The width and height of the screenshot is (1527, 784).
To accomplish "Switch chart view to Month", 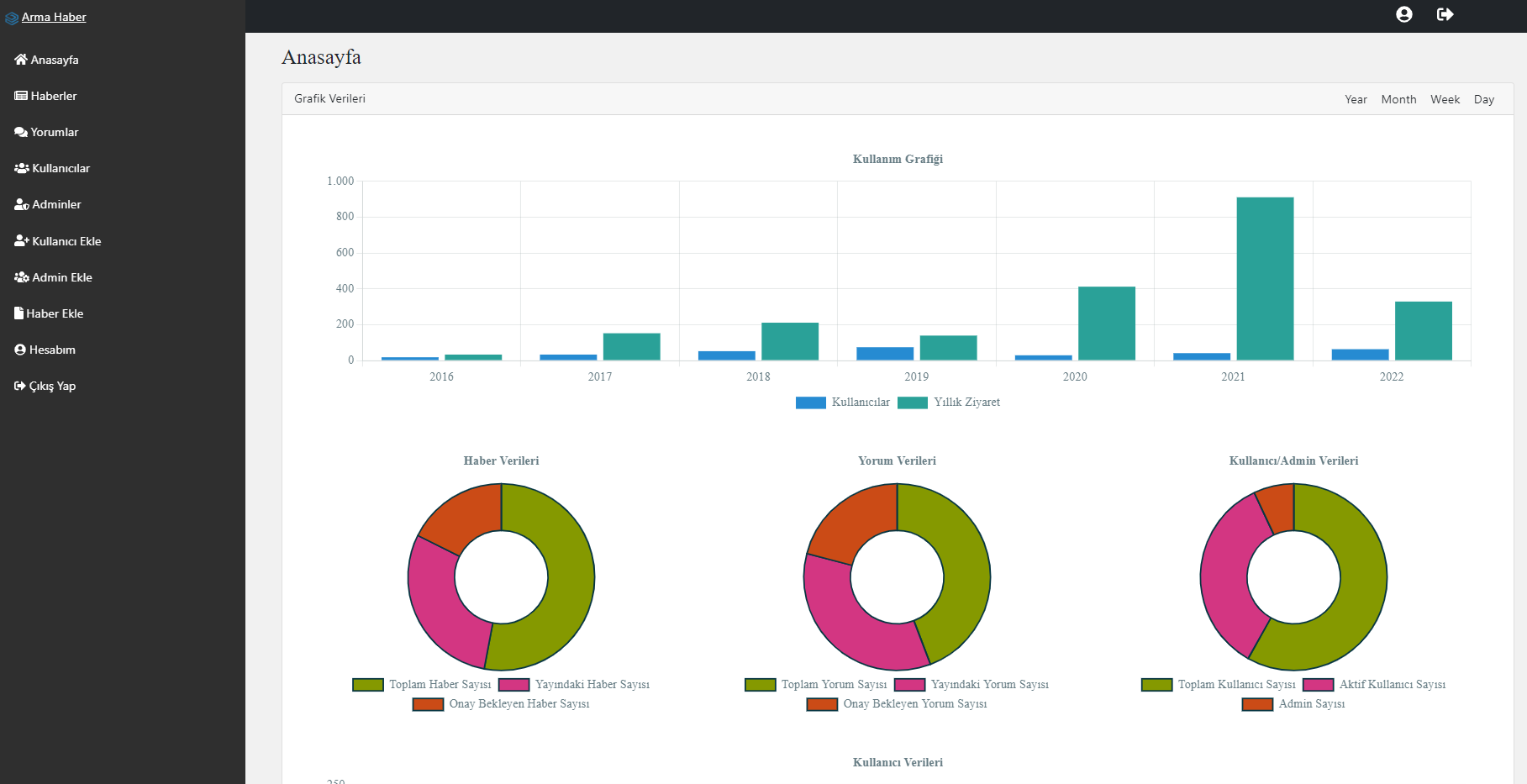I will (1398, 99).
